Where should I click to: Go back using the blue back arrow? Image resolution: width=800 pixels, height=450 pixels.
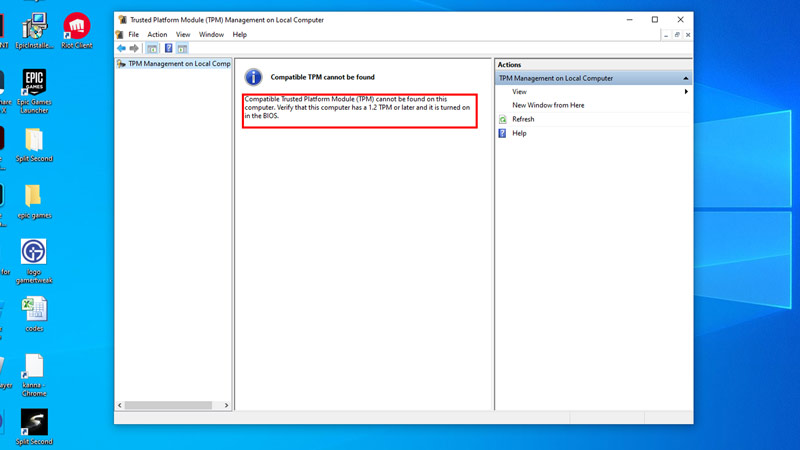point(121,48)
